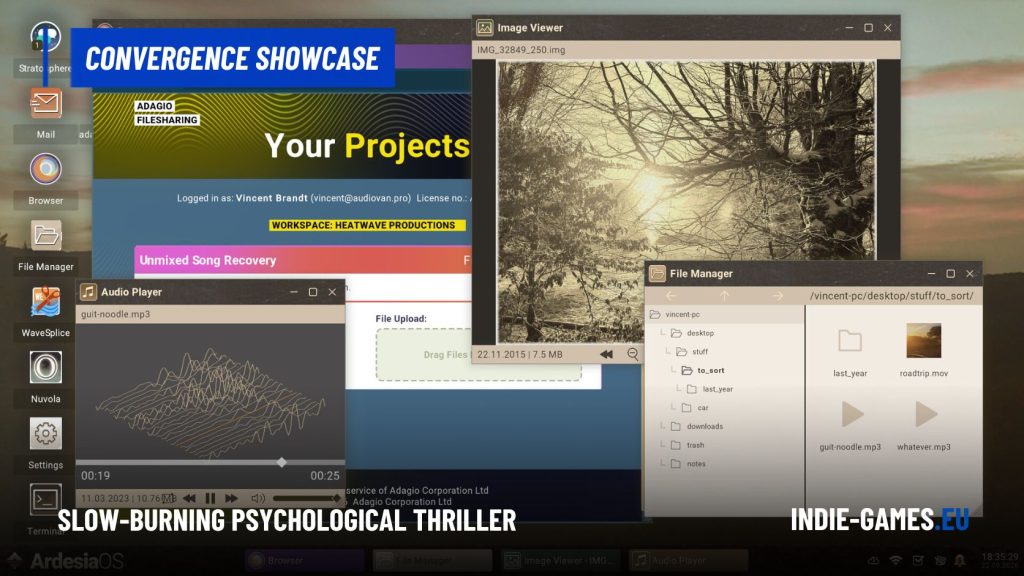
Task: Switch to File Manager in the taskbar
Action: (x=432, y=560)
